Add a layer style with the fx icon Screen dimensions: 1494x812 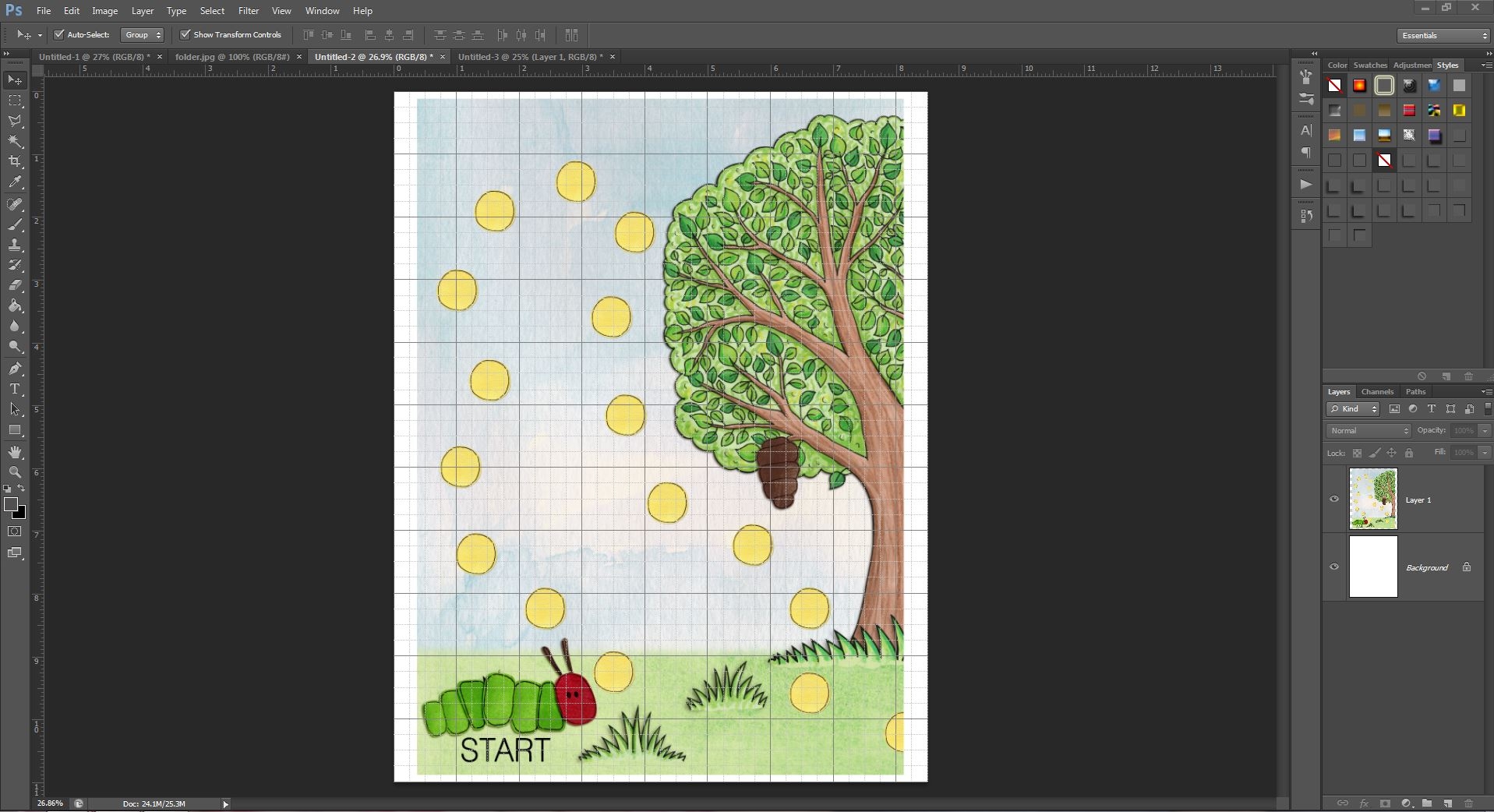[x=1364, y=803]
